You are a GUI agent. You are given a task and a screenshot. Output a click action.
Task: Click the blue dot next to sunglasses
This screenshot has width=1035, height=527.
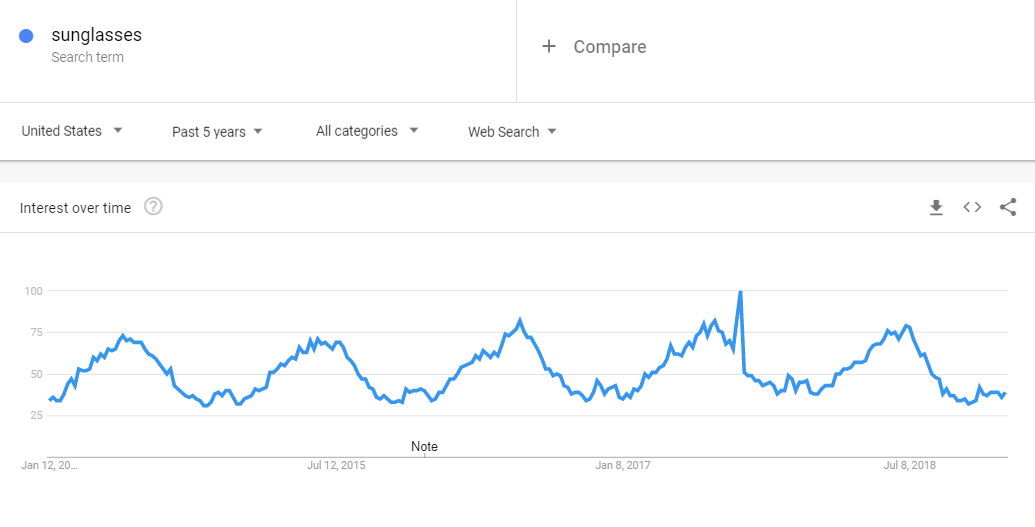coord(26,36)
